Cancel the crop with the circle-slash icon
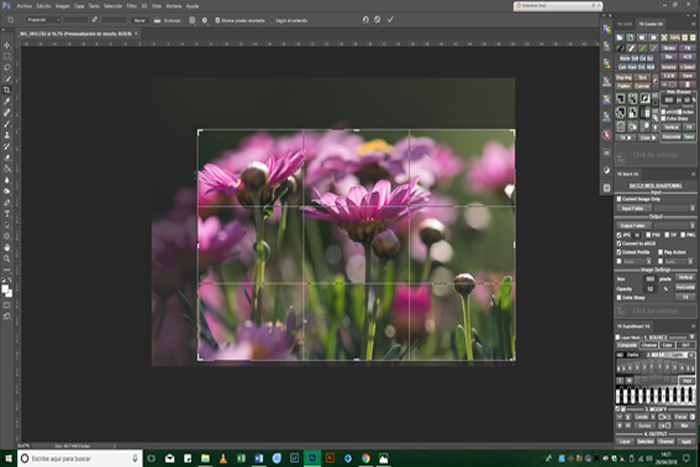The width and height of the screenshot is (700, 467). tap(378, 19)
